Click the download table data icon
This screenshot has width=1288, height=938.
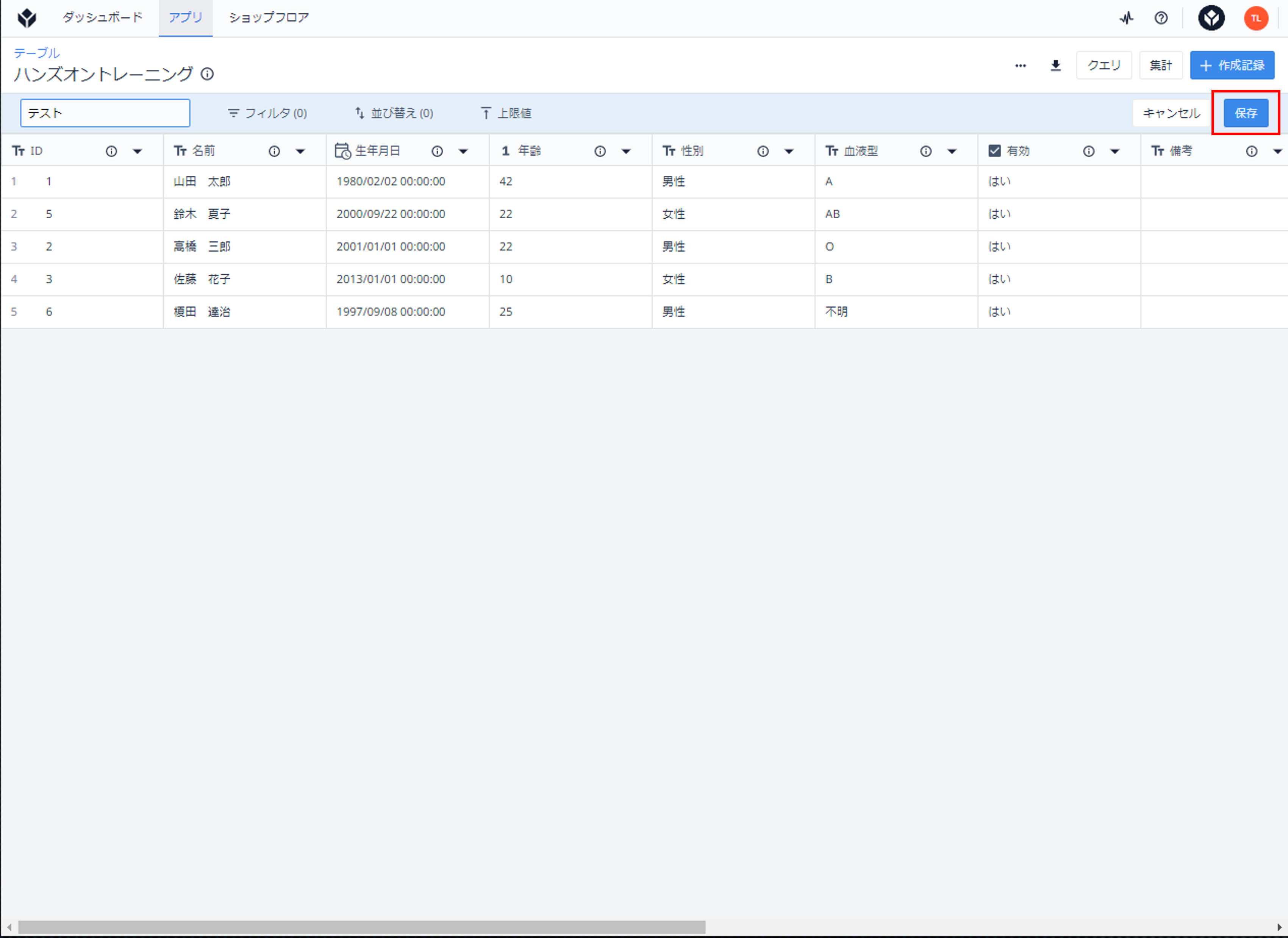point(1055,65)
